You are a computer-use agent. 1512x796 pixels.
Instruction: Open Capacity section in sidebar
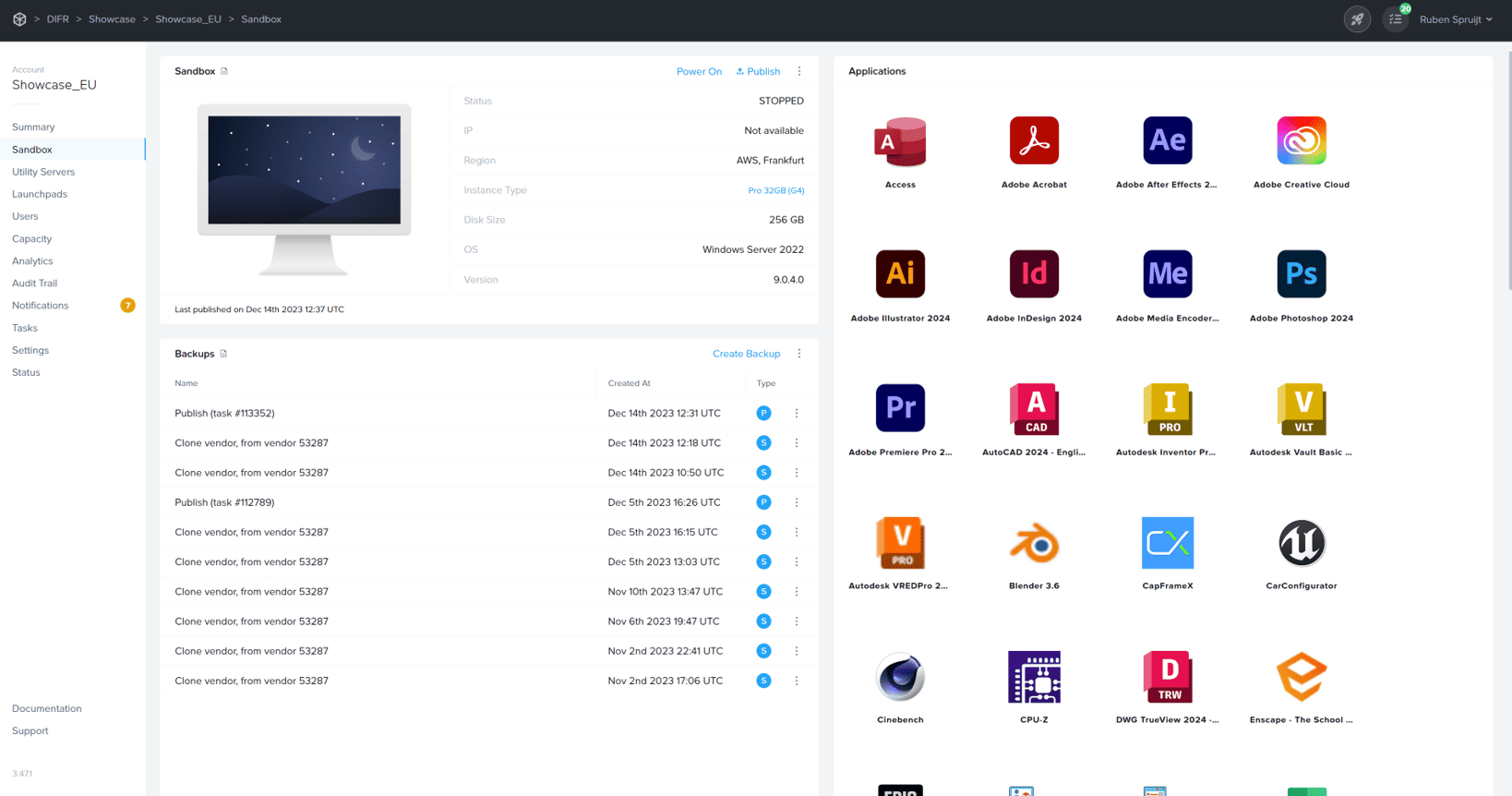(x=31, y=238)
